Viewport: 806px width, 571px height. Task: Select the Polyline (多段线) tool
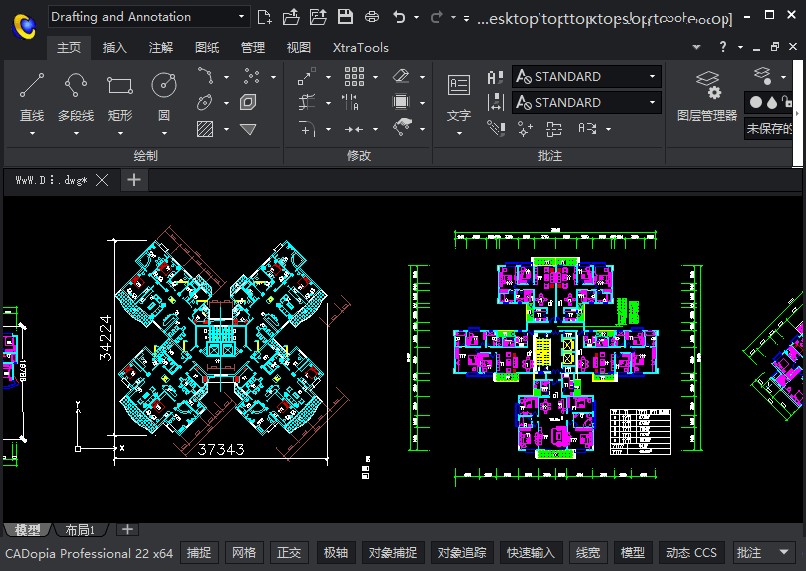point(76,96)
